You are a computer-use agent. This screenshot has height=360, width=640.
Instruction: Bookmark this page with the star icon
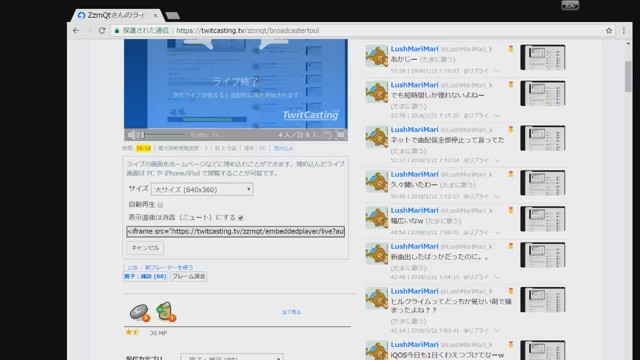[x=609, y=31]
